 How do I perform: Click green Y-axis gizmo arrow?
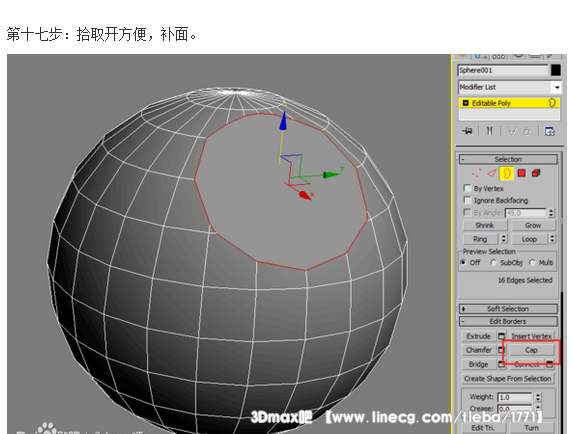point(332,175)
